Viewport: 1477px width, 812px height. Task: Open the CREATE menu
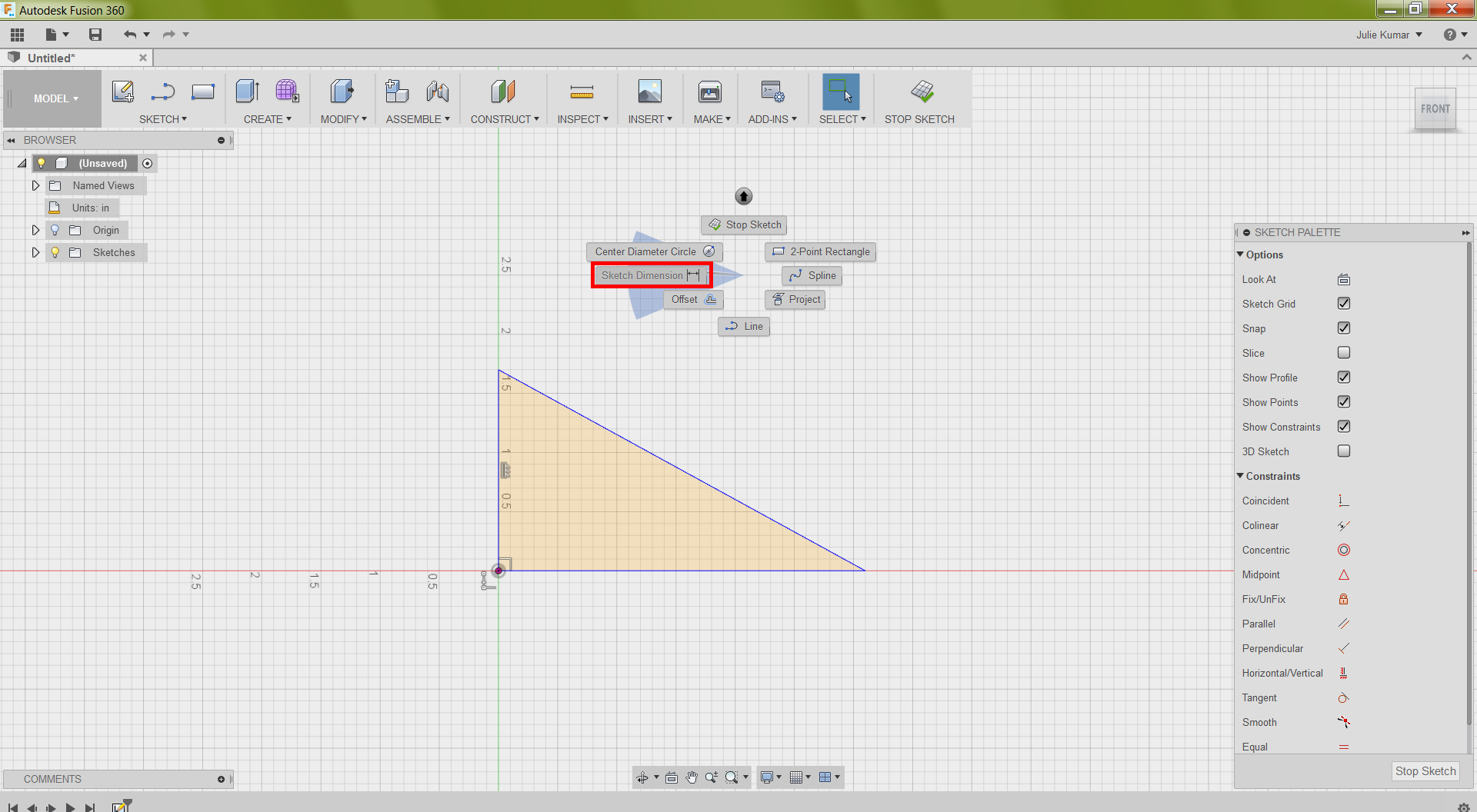pyautogui.click(x=268, y=119)
